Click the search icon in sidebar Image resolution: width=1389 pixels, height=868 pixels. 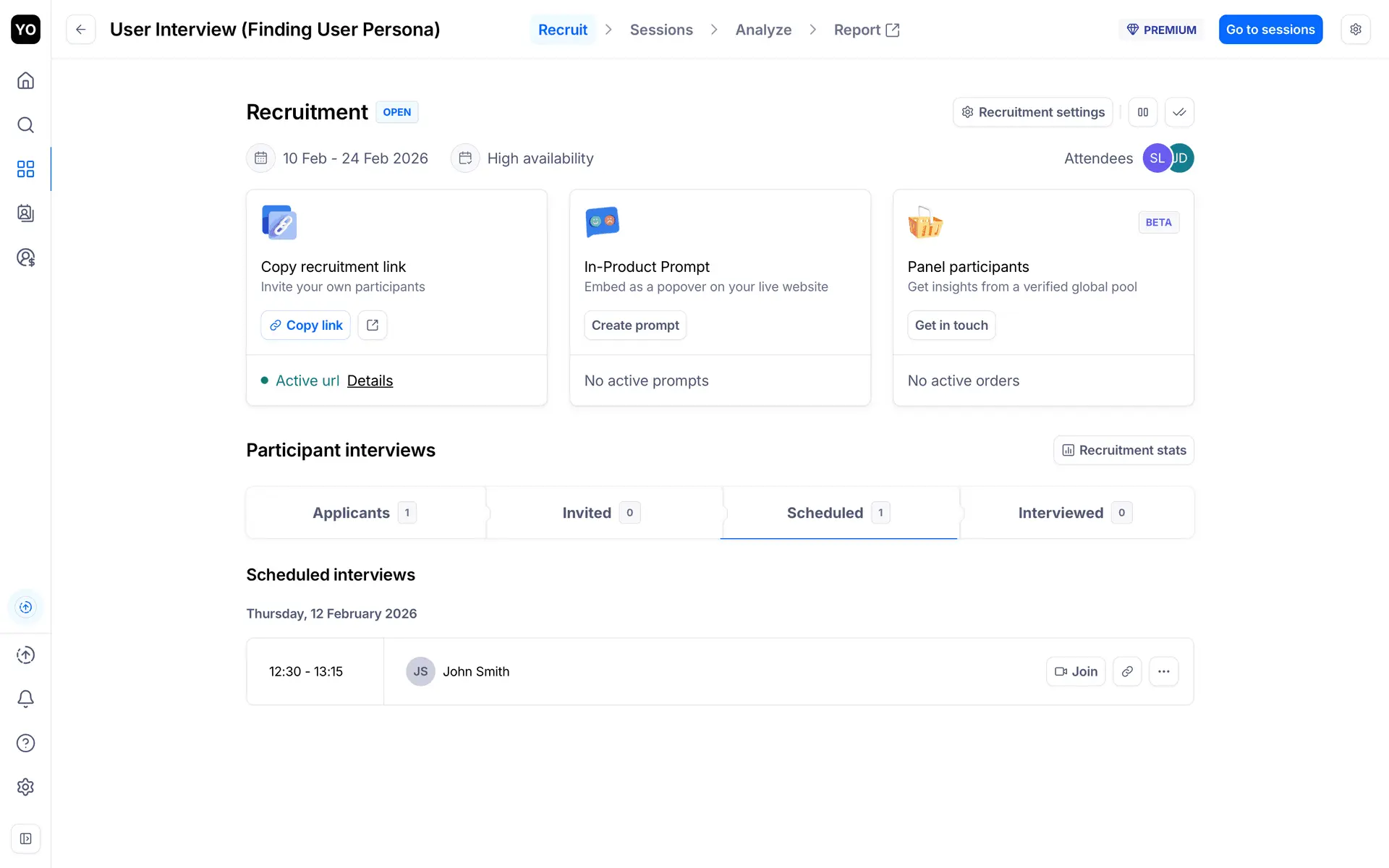pyautogui.click(x=25, y=125)
